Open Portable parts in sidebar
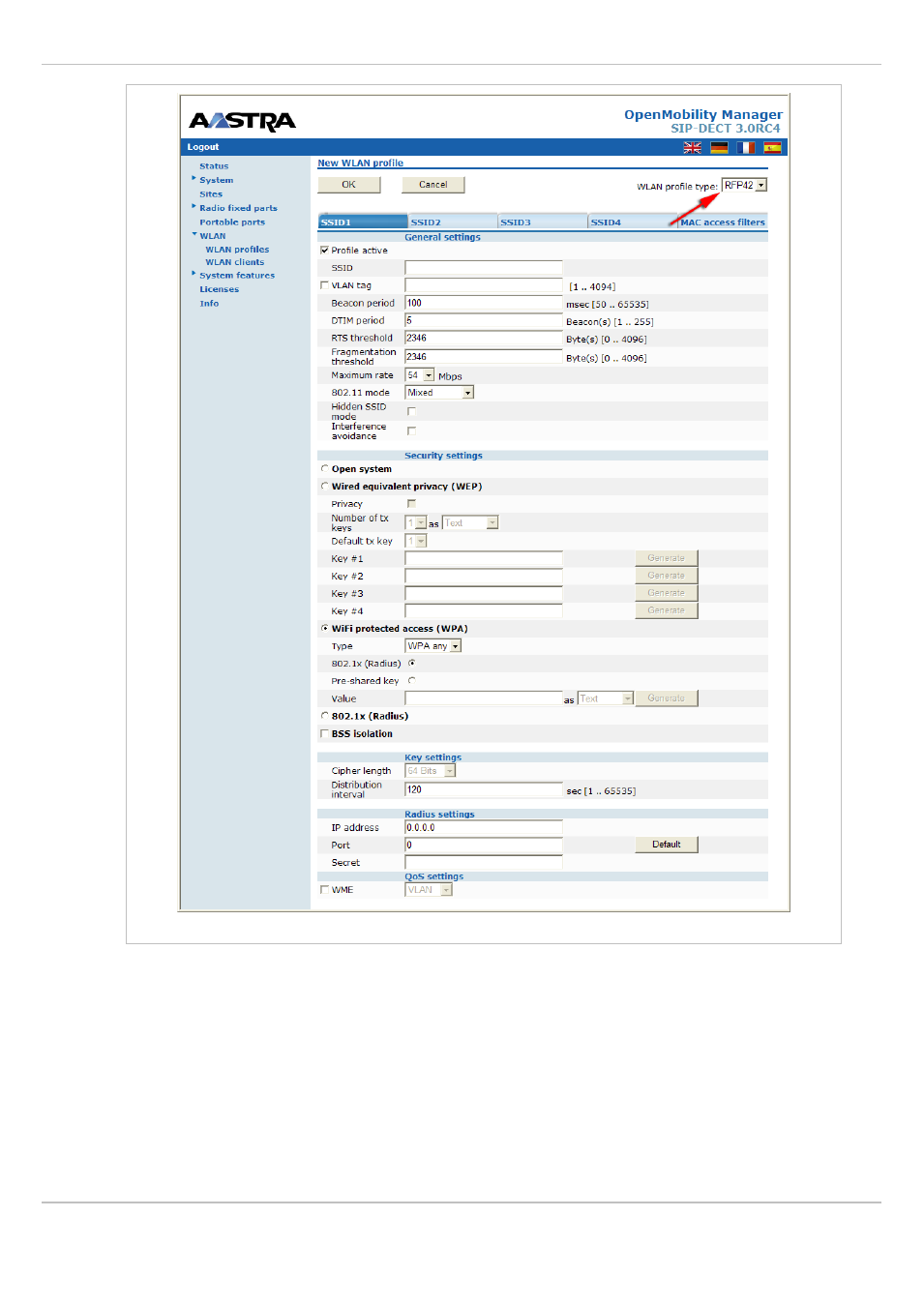Viewport: 924px width, 1306px height. tap(232, 223)
